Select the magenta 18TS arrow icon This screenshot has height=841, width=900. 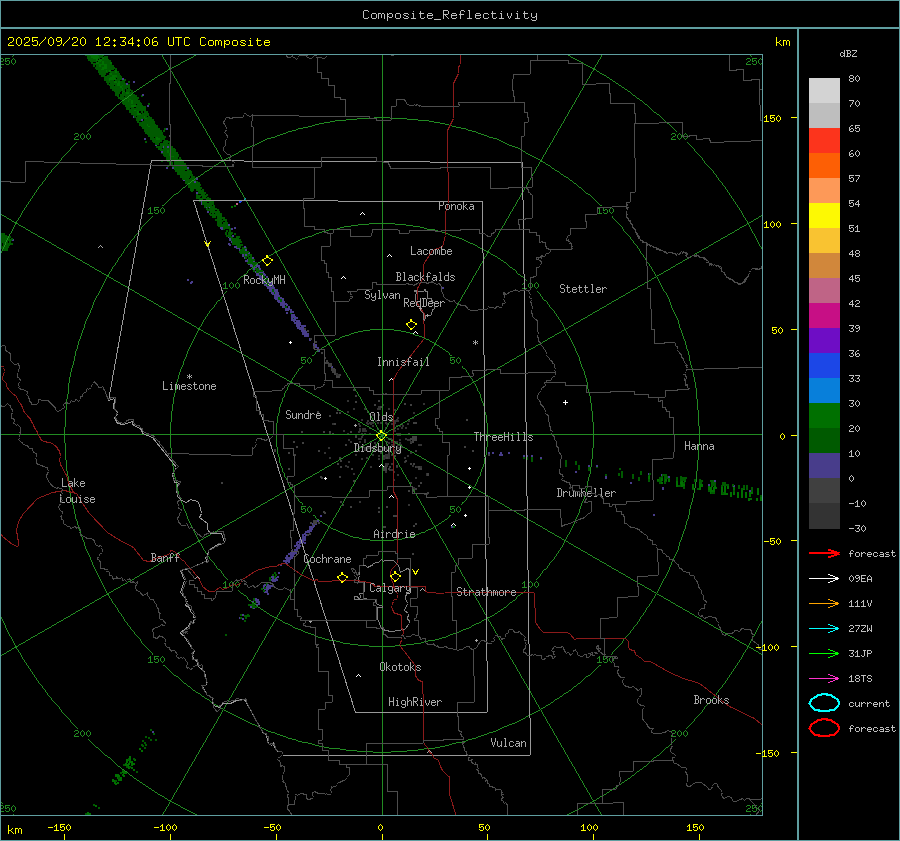point(824,678)
